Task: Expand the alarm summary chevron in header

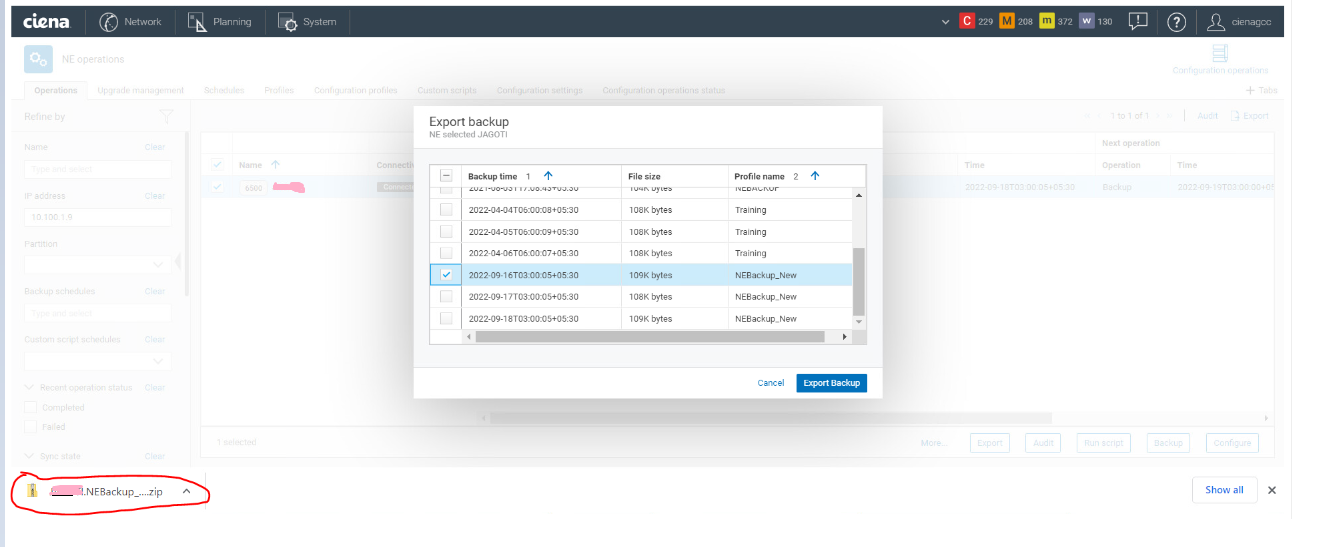Action: click(x=946, y=21)
